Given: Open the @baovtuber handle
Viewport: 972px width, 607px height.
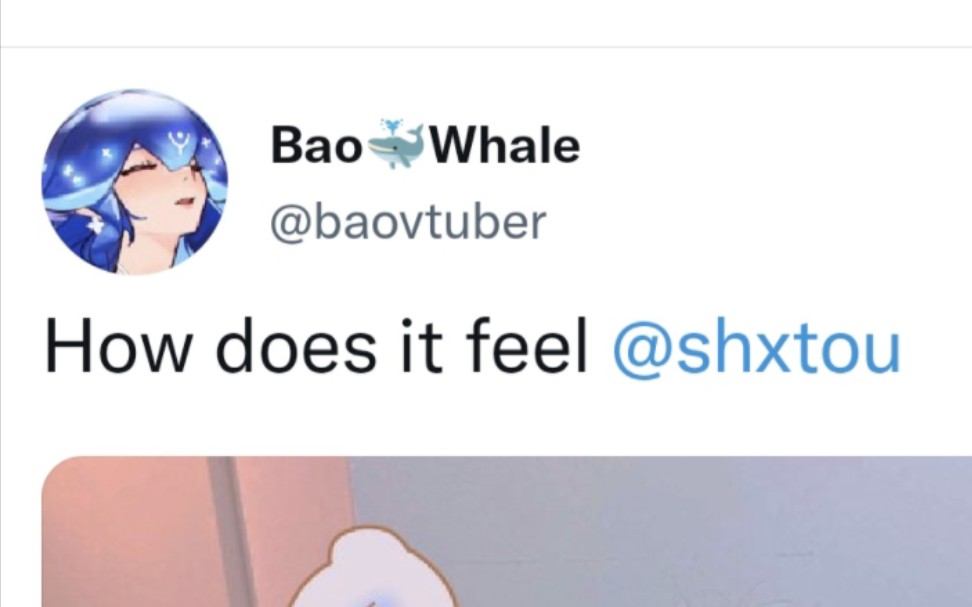Looking at the screenshot, I should click(408, 223).
